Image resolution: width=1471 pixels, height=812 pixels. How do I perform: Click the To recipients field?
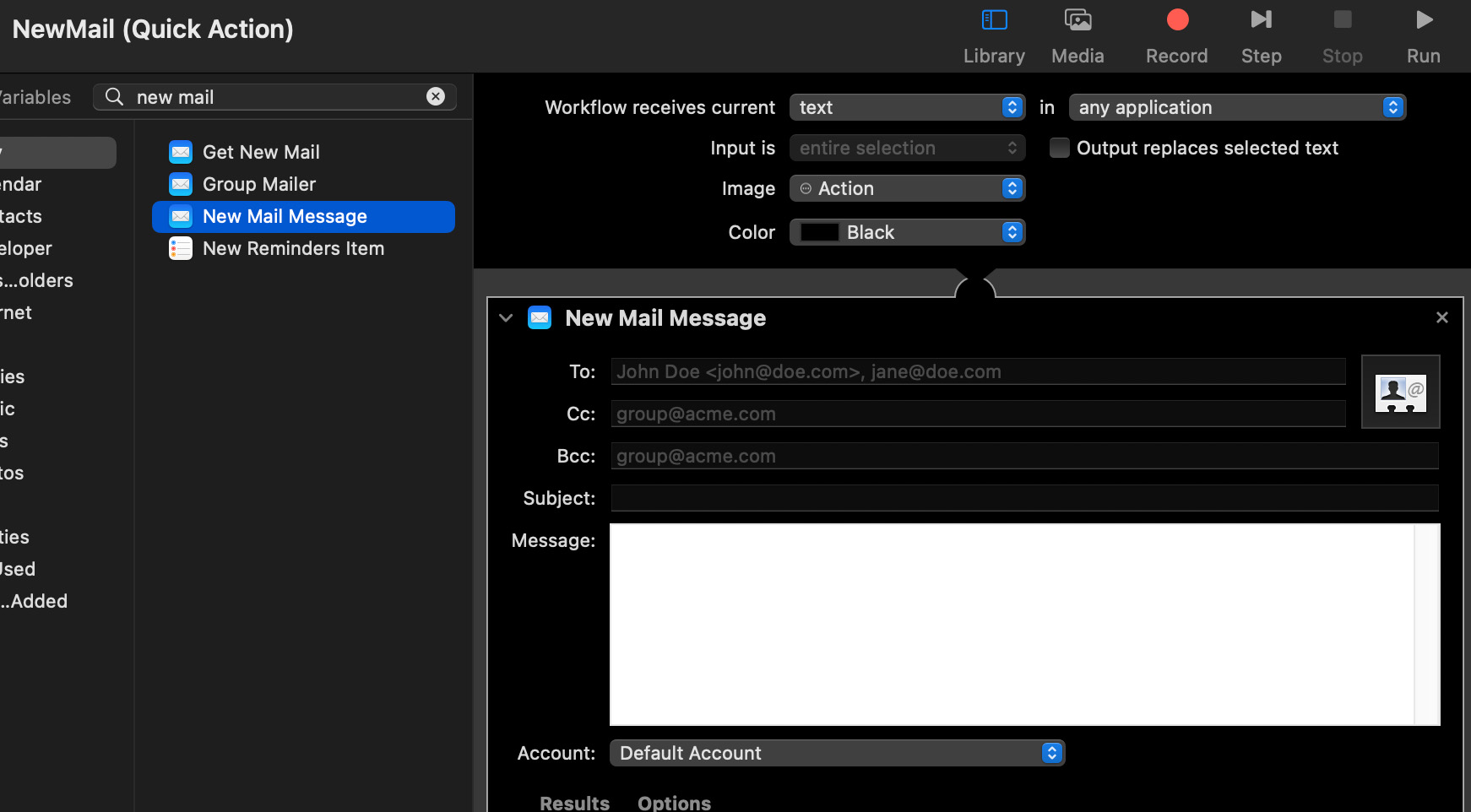[x=978, y=371]
